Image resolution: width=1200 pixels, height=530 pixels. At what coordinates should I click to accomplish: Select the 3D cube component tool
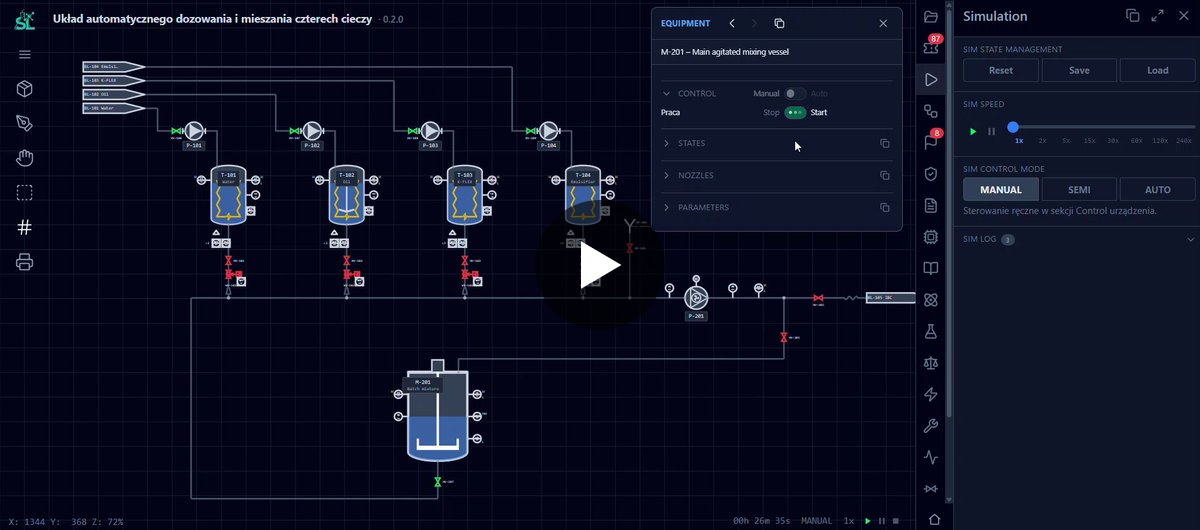25,89
